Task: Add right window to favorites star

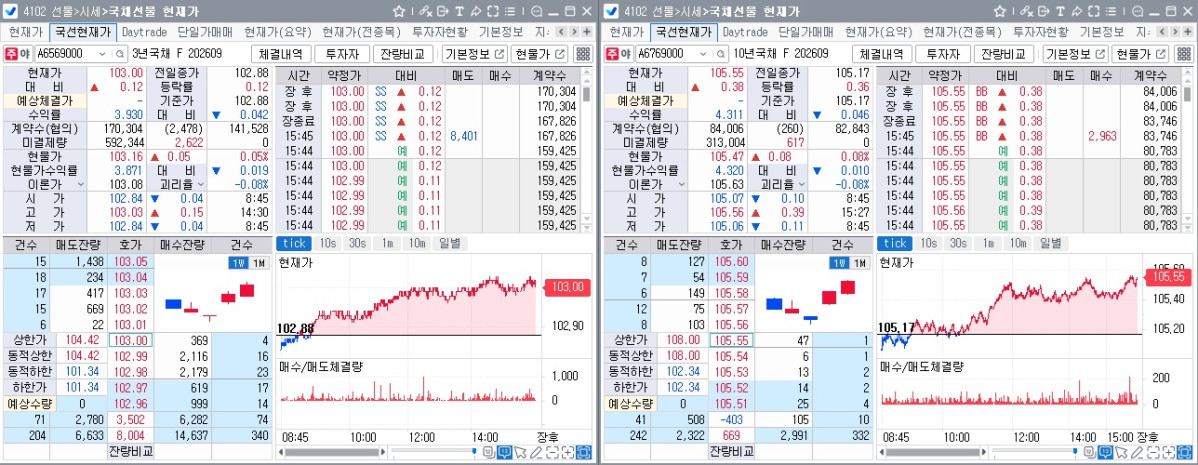Action: click(x=999, y=11)
